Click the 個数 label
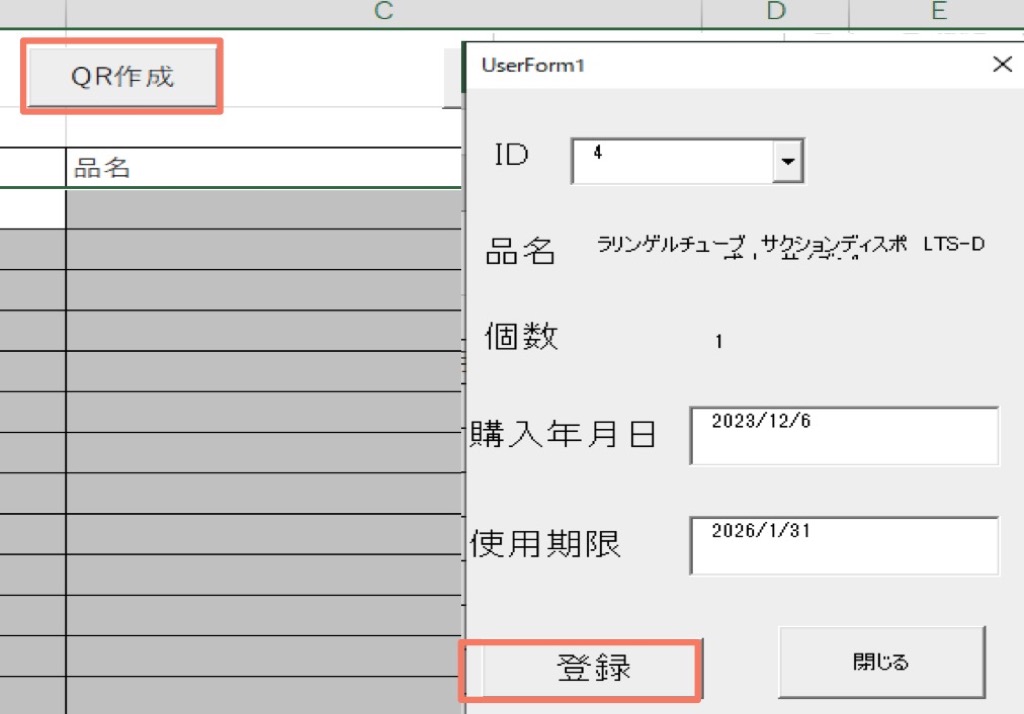This screenshot has width=1024, height=714. tap(521, 337)
